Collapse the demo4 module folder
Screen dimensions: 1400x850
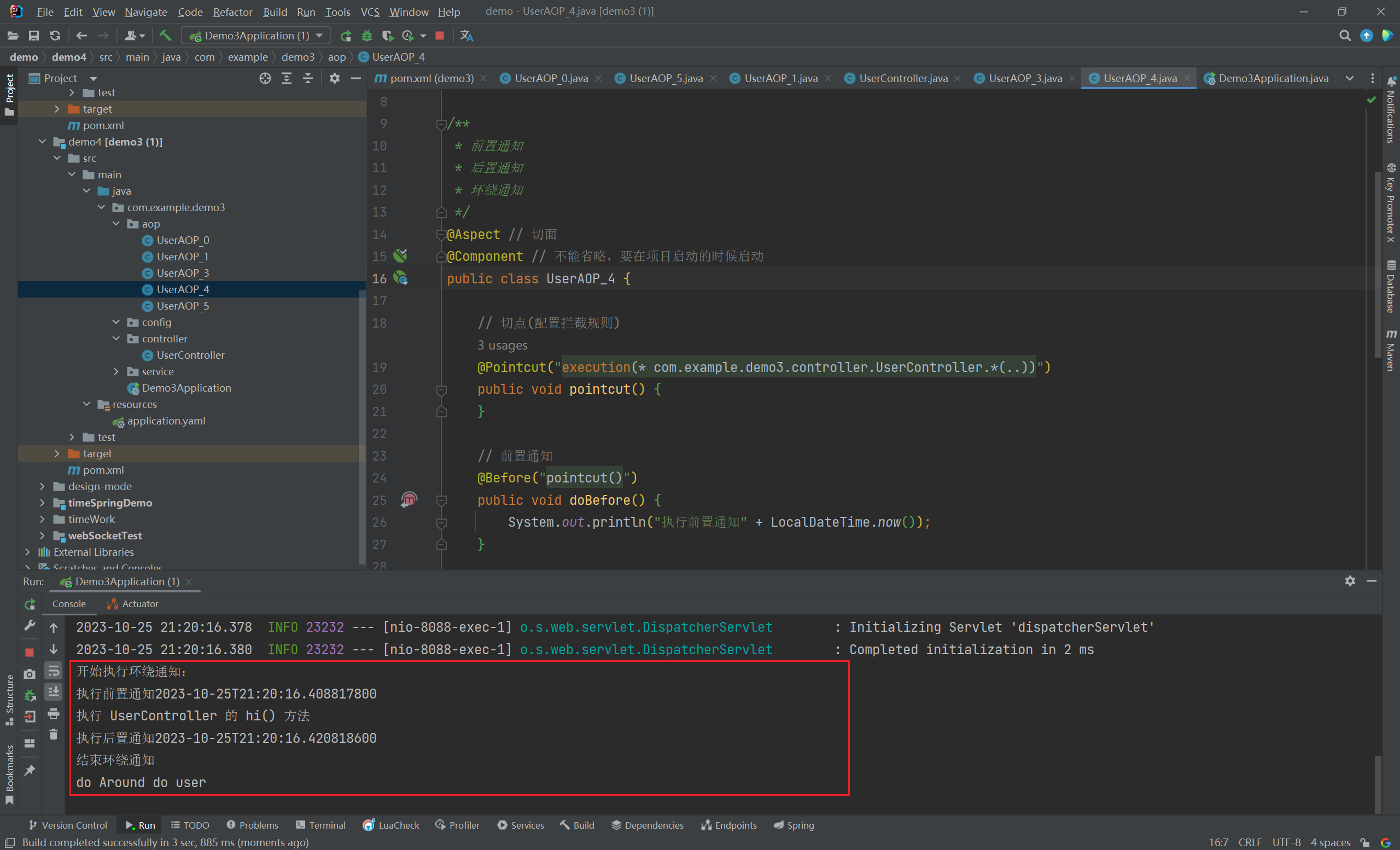pos(42,142)
